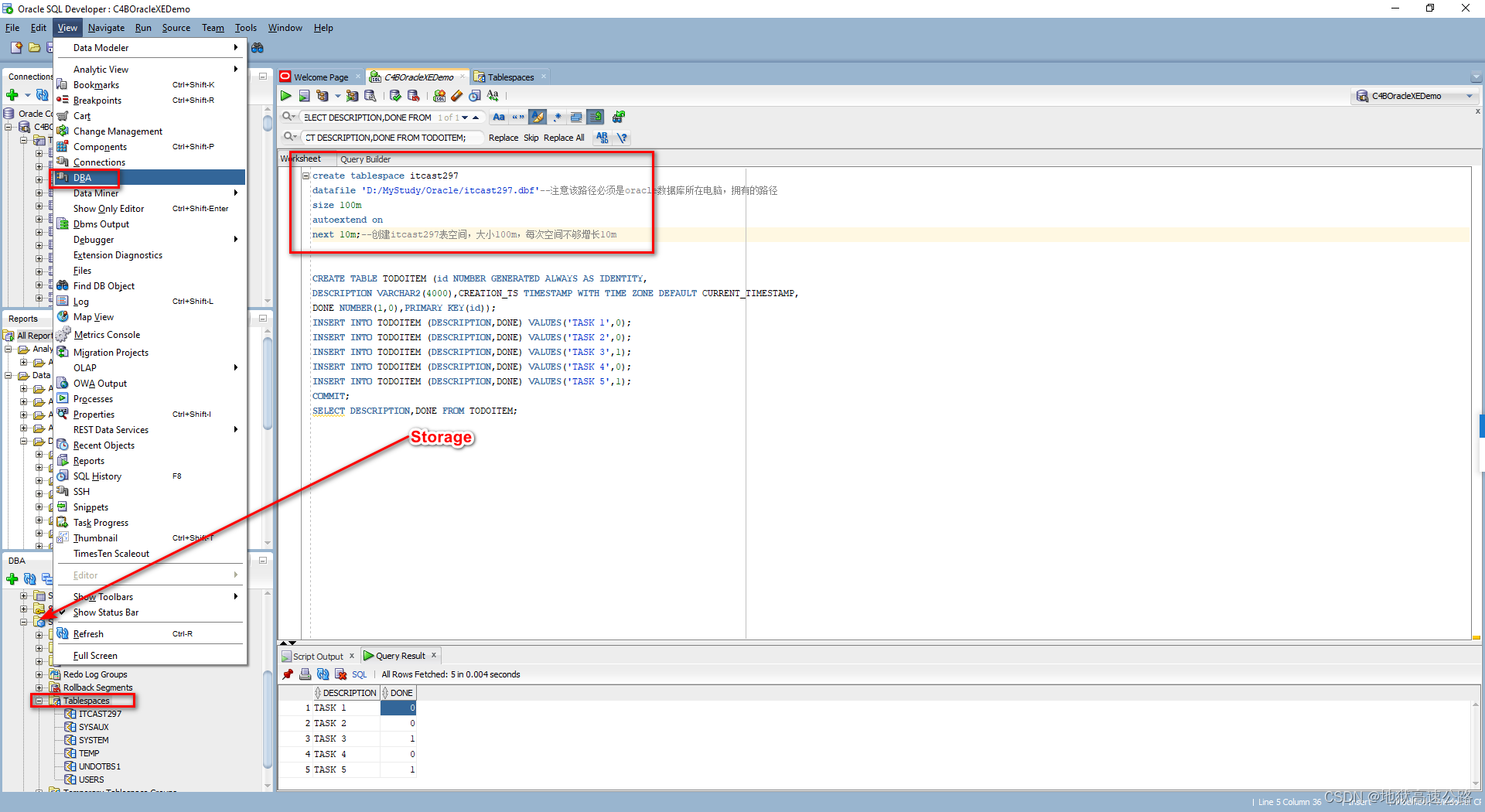The image size is (1485, 812).
Task: Open the Navigate menu in the menu bar
Action: pos(106,28)
